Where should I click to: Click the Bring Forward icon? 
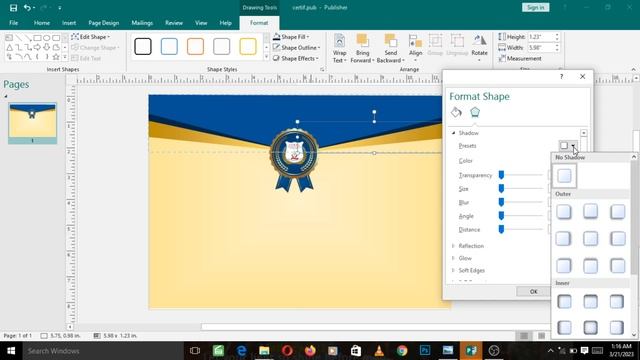click(362, 41)
